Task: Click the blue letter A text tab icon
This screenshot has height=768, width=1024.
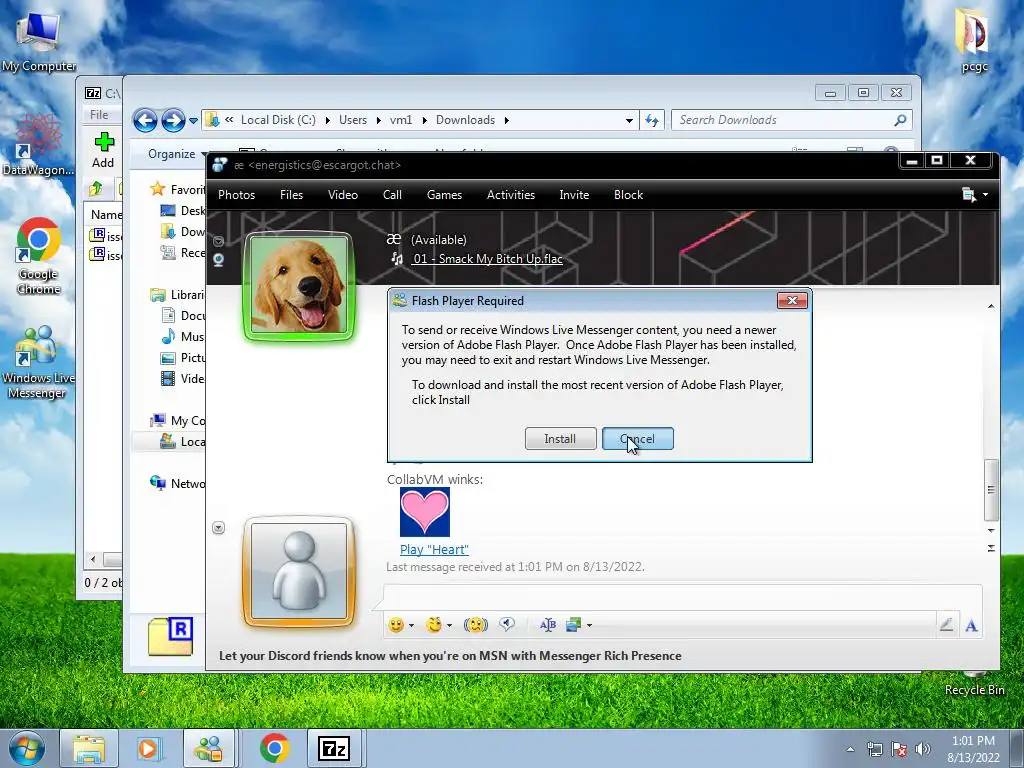Action: coord(971,626)
